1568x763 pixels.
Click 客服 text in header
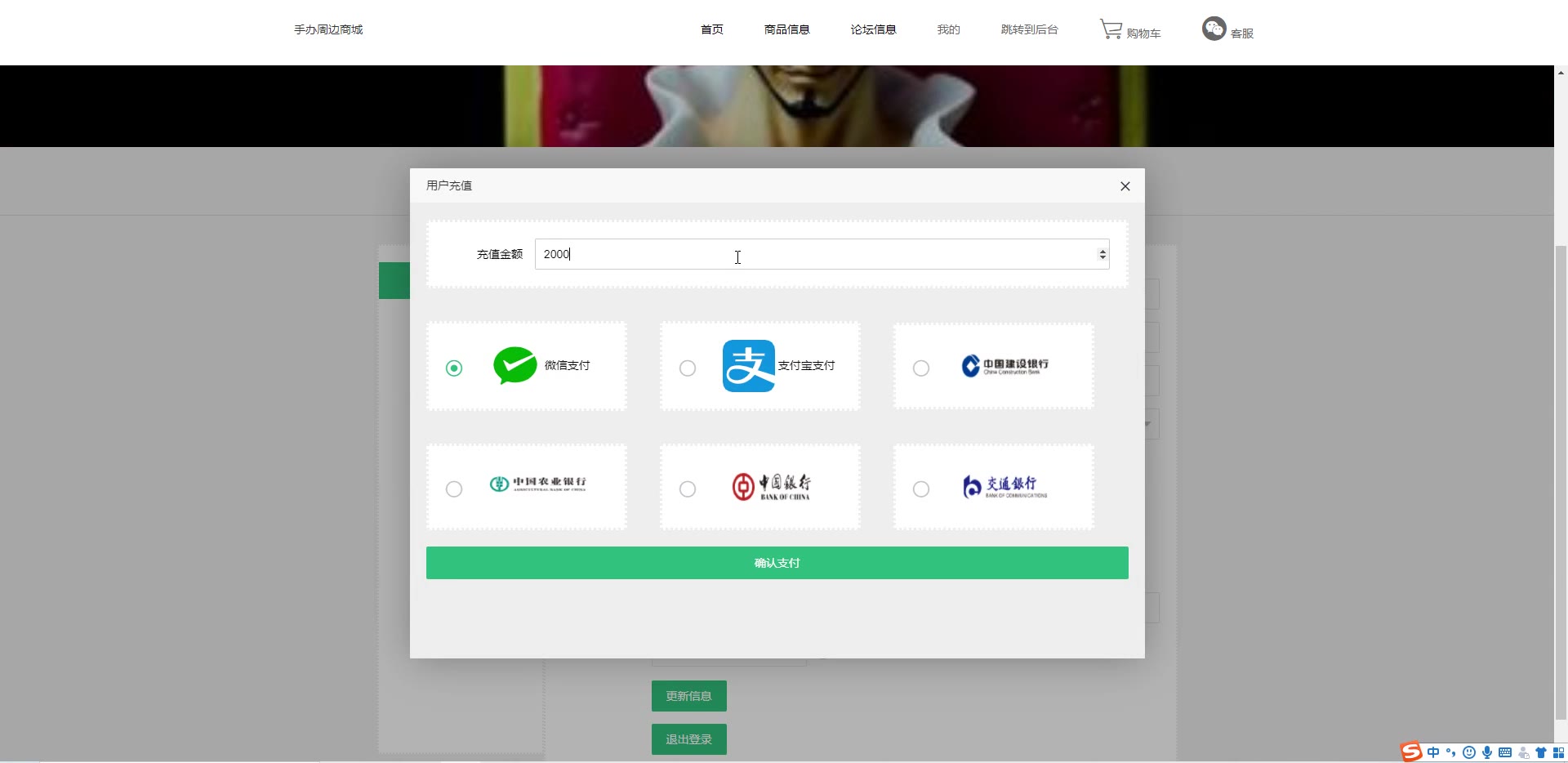tap(1242, 33)
